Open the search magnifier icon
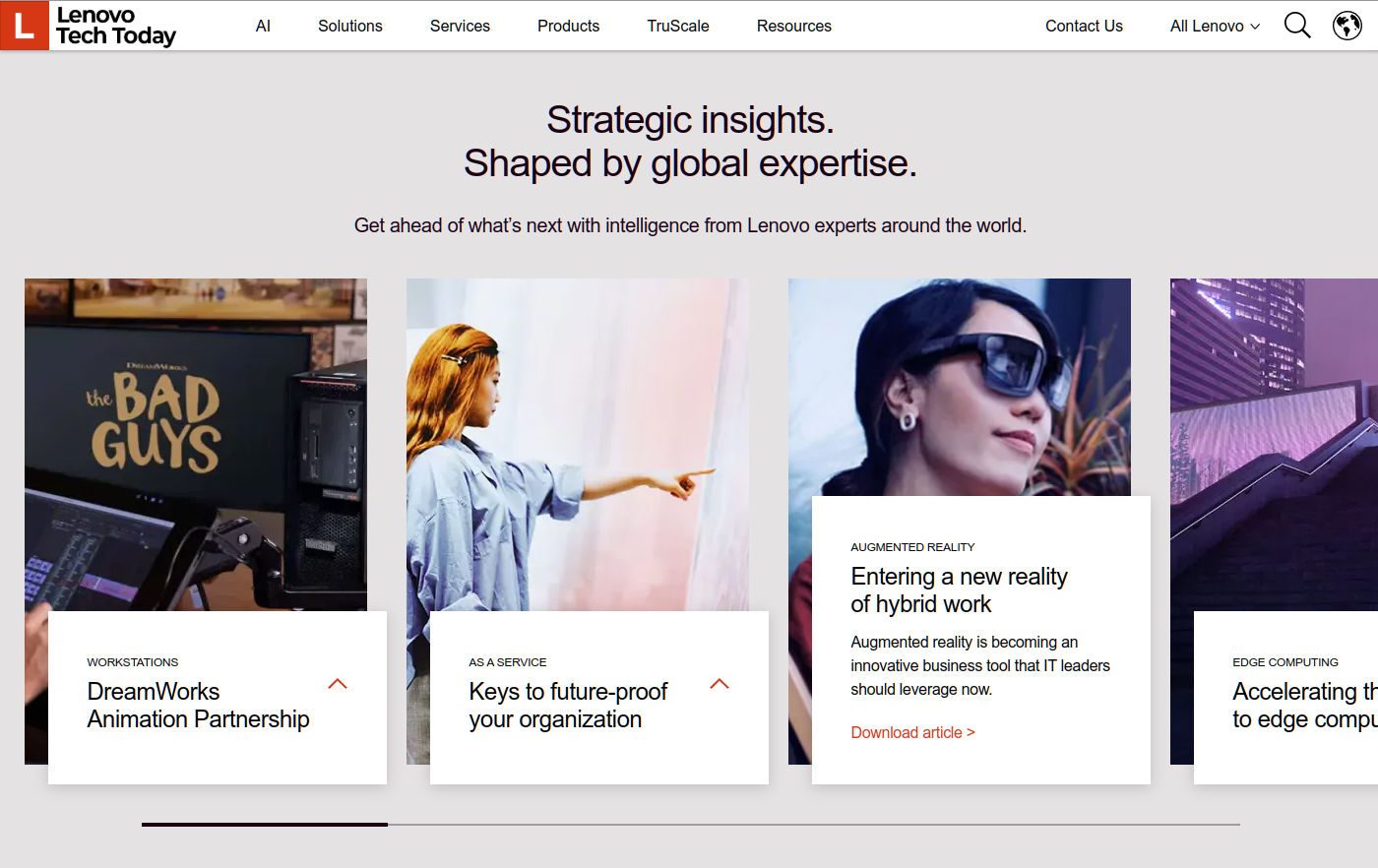 [1297, 26]
